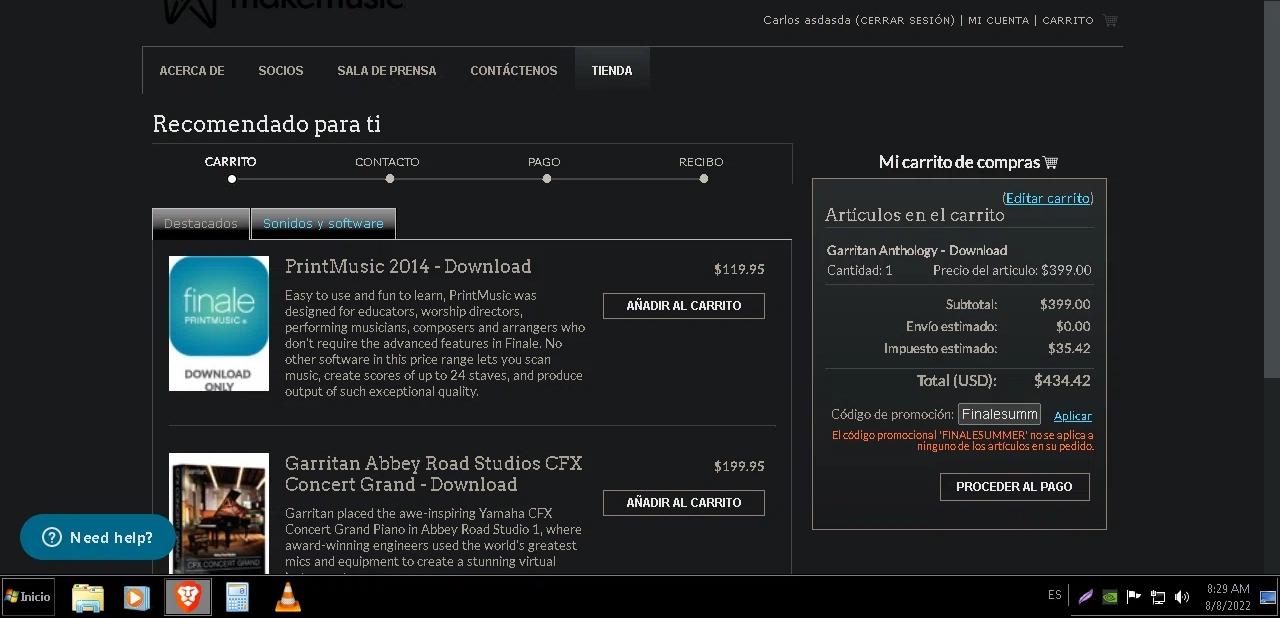Click the Total (USD) $434.42 value
Image resolution: width=1280 pixels, height=618 pixels.
1062,381
